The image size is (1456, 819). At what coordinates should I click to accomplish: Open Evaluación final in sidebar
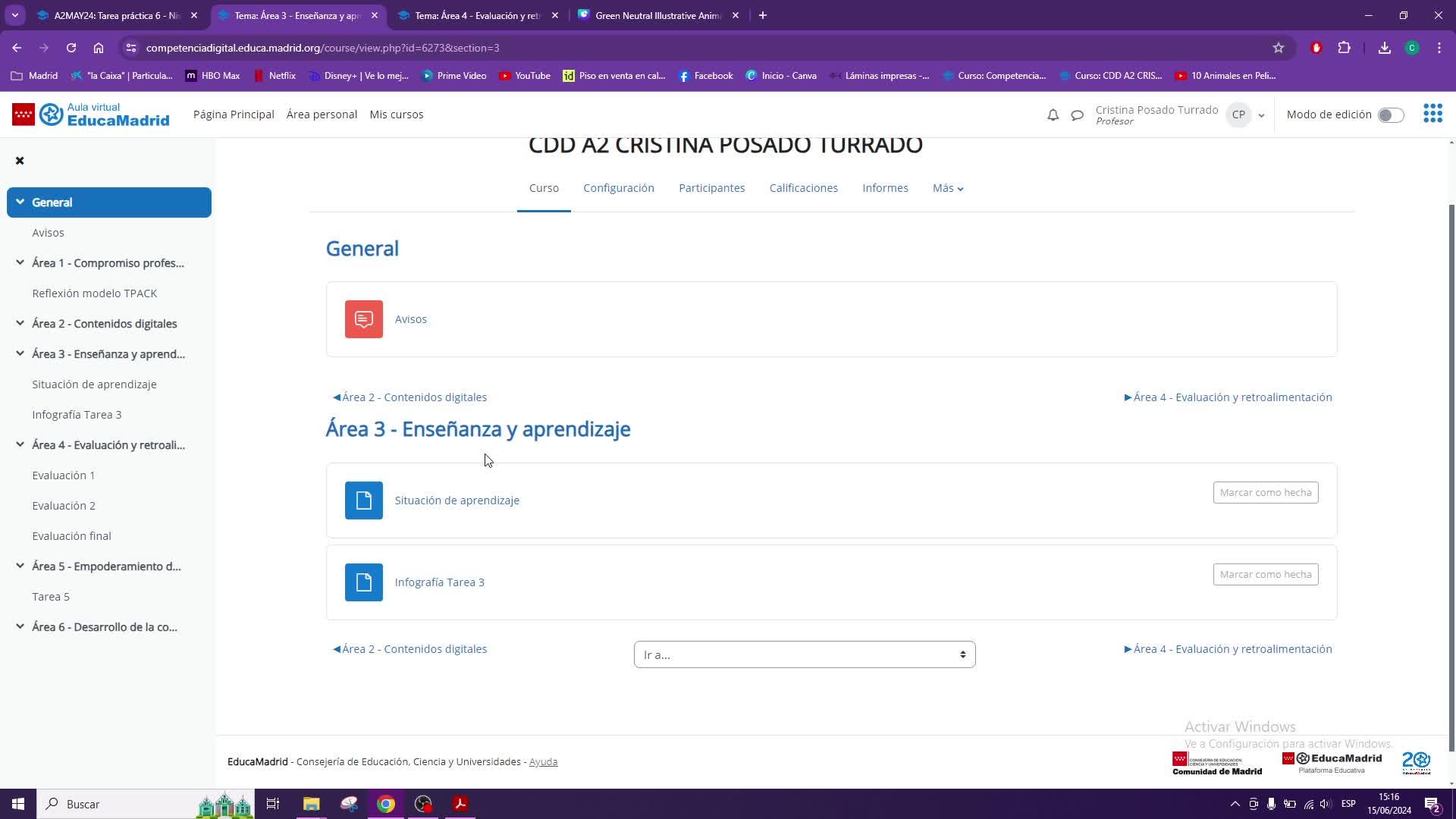(x=71, y=536)
